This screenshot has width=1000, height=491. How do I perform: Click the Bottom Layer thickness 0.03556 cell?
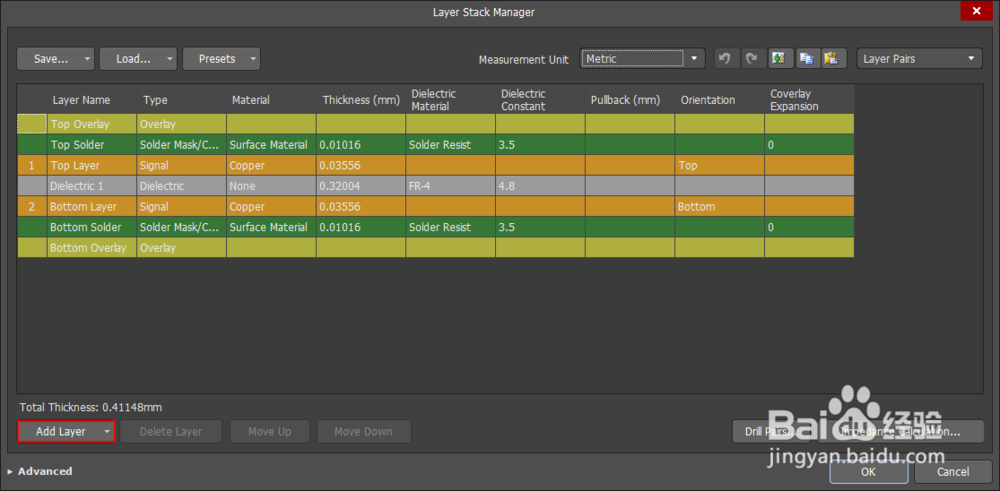(x=361, y=207)
